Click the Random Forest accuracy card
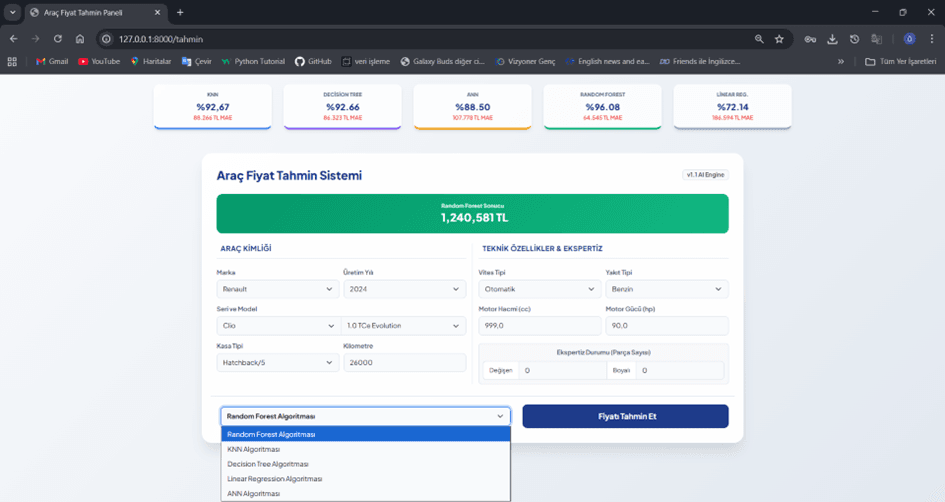 tap(602, 106)
